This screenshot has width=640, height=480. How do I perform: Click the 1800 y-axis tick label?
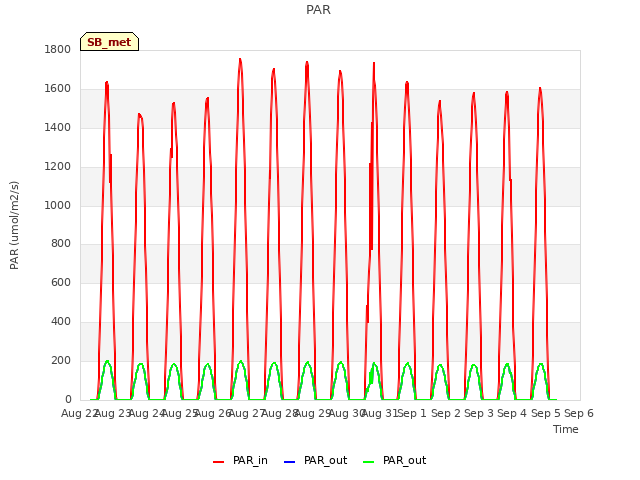click(58, 49)
